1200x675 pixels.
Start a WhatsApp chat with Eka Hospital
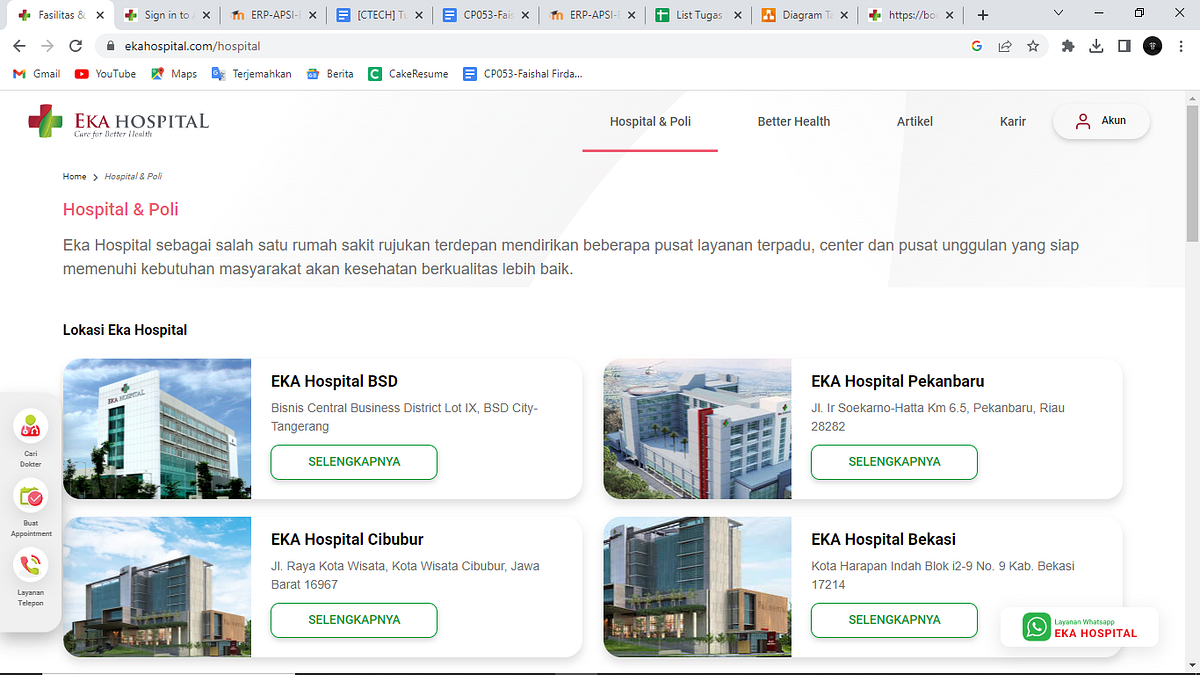[1078, 627]
